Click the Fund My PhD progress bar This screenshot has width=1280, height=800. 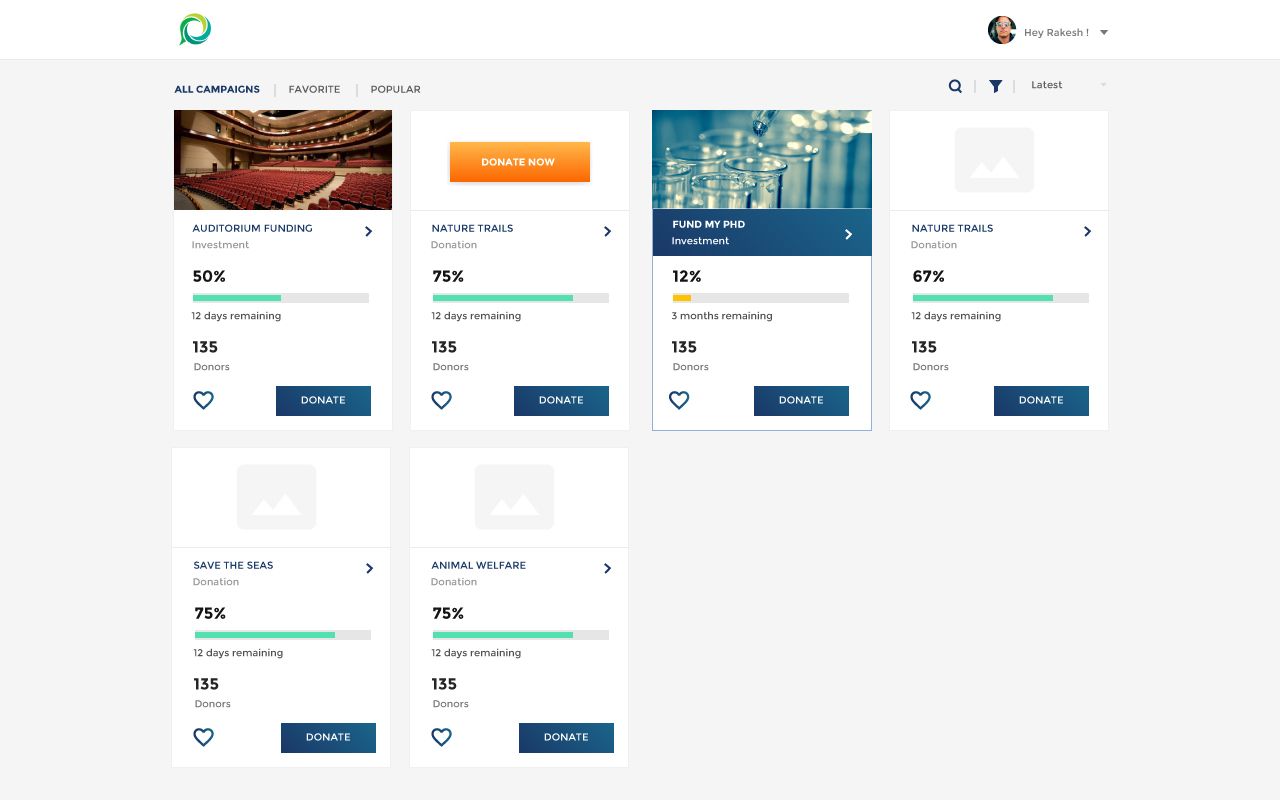coord(760,298)
